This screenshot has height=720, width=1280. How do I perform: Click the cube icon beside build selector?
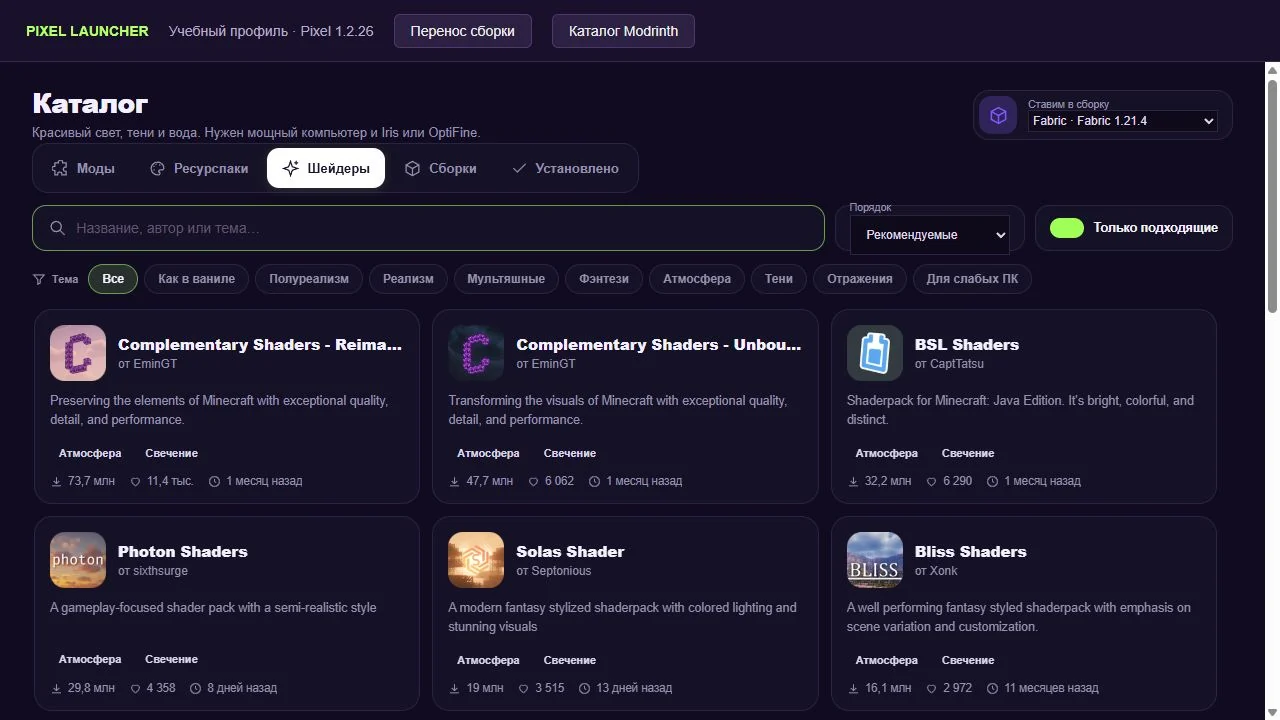[998, 115]
